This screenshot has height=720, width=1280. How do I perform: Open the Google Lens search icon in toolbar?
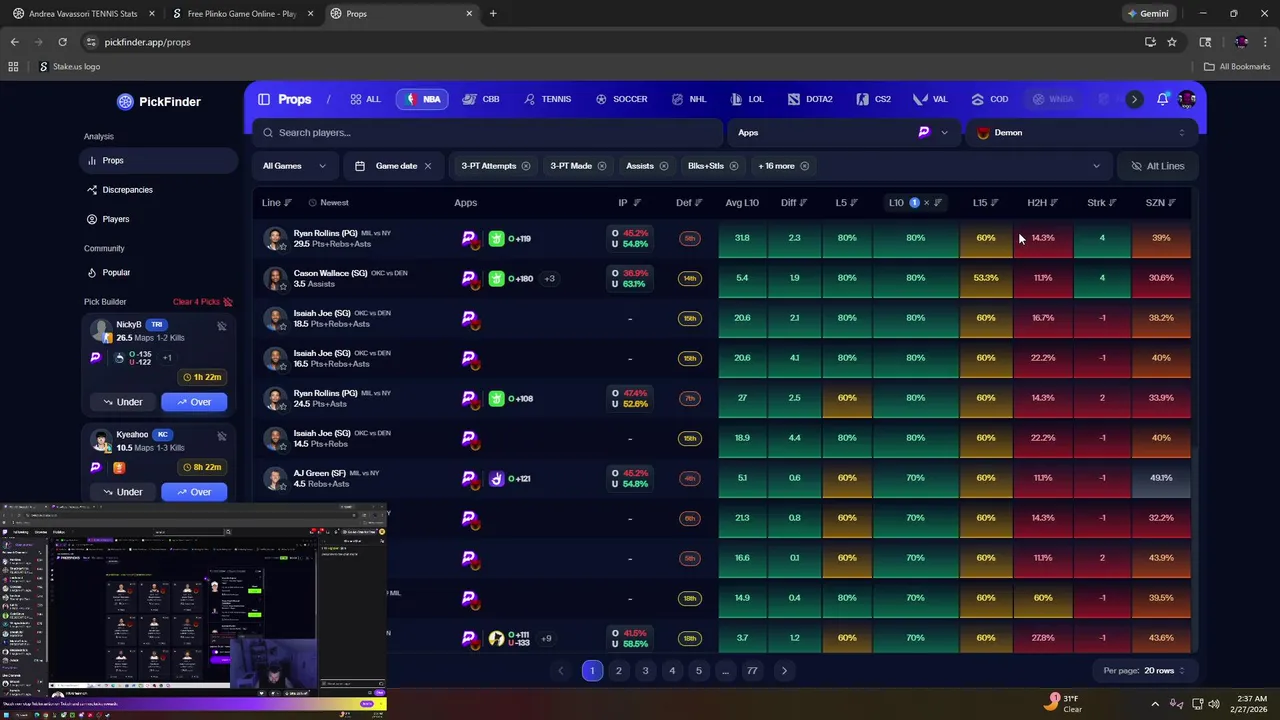(x=1205, y=42)
